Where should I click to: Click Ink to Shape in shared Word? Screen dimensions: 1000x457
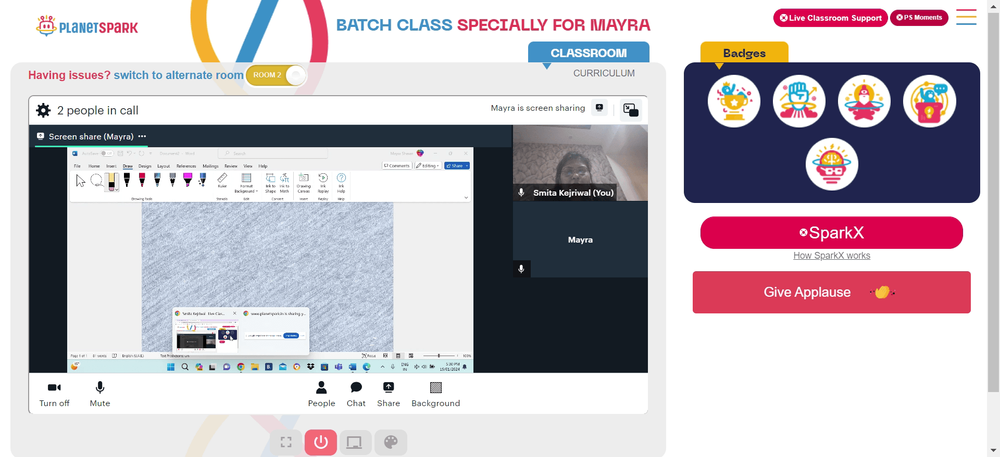(270, 184)
